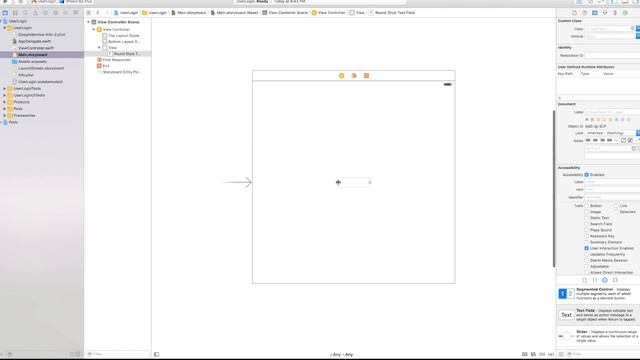Open the Connections inspector icon
The image size is (640, 360).
pyautogui.click(x=625, y=13)
